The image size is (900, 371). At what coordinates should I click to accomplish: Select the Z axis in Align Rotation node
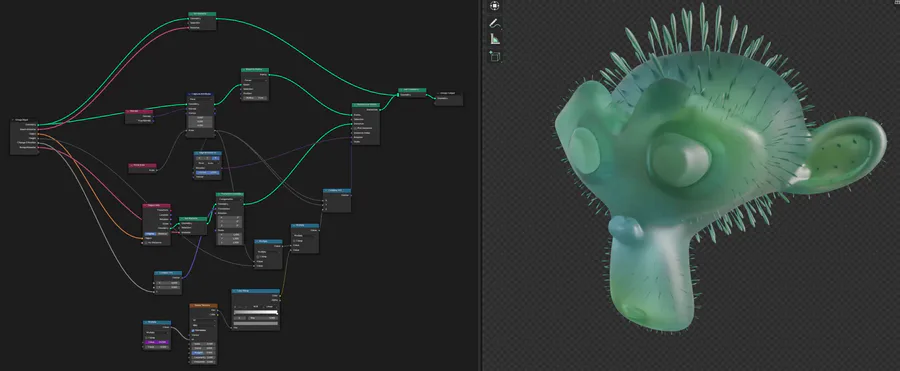215,159
